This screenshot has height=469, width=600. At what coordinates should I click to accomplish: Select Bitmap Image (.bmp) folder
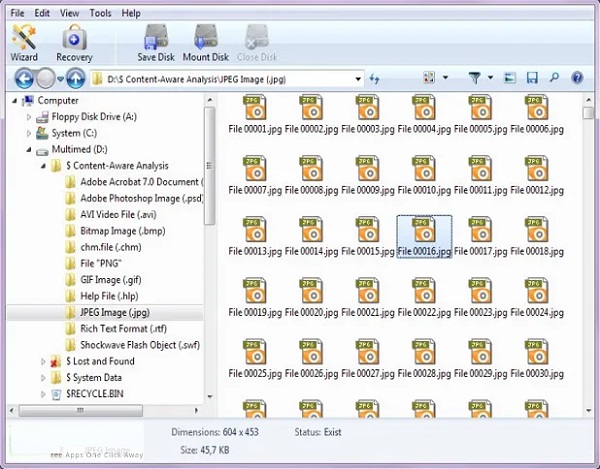pos(115,231)
